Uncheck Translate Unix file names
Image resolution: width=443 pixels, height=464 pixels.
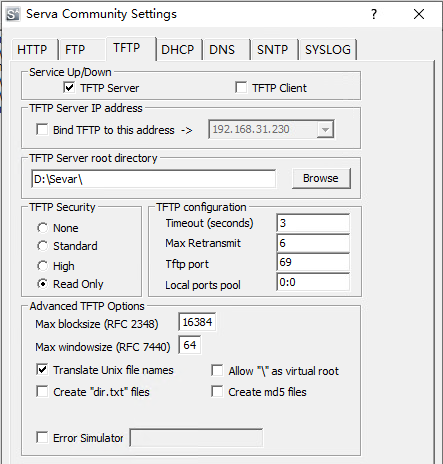pyautogui.click(x=42, y=370)
